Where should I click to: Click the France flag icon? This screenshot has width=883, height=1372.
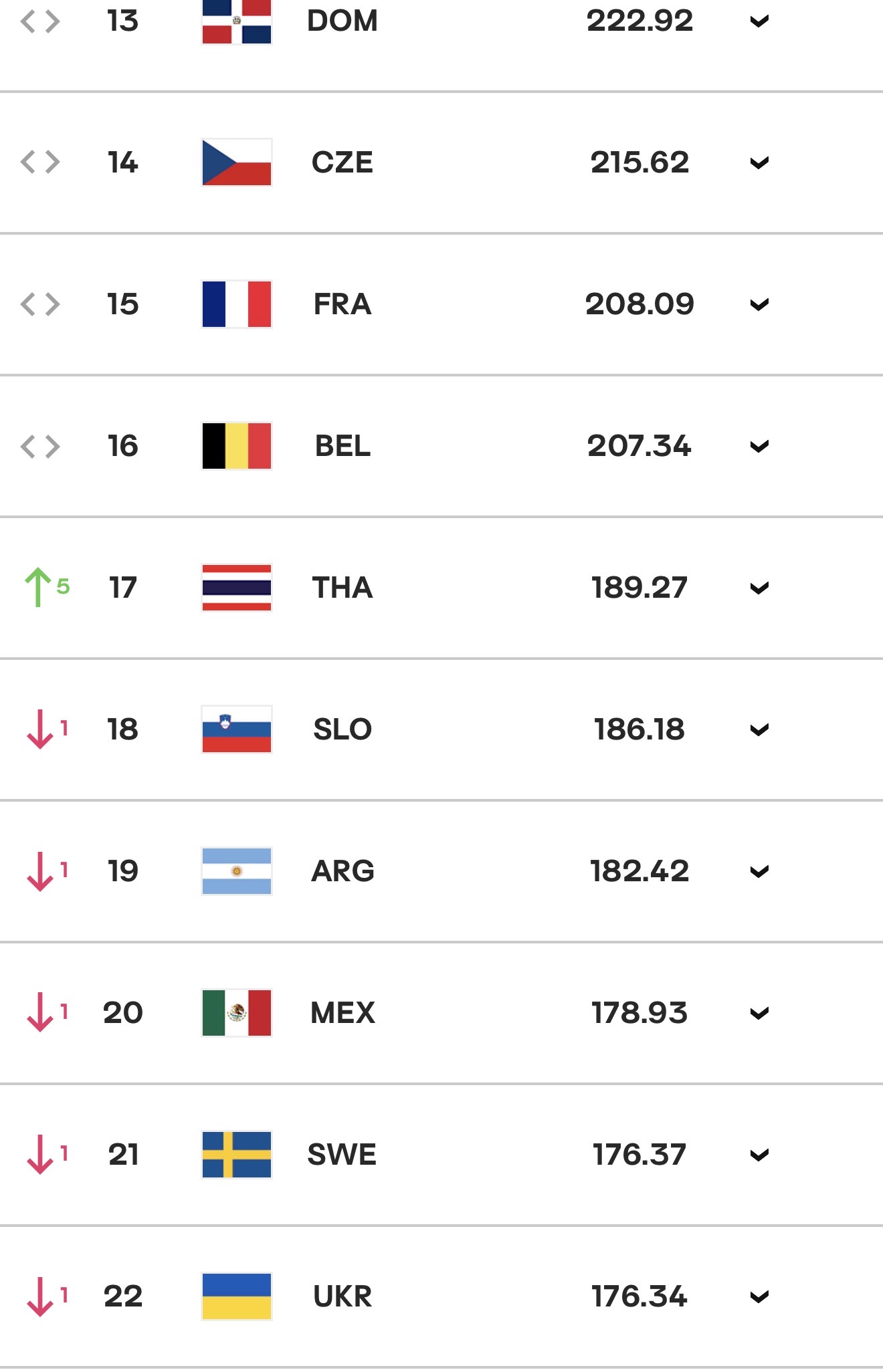point(237,304)
